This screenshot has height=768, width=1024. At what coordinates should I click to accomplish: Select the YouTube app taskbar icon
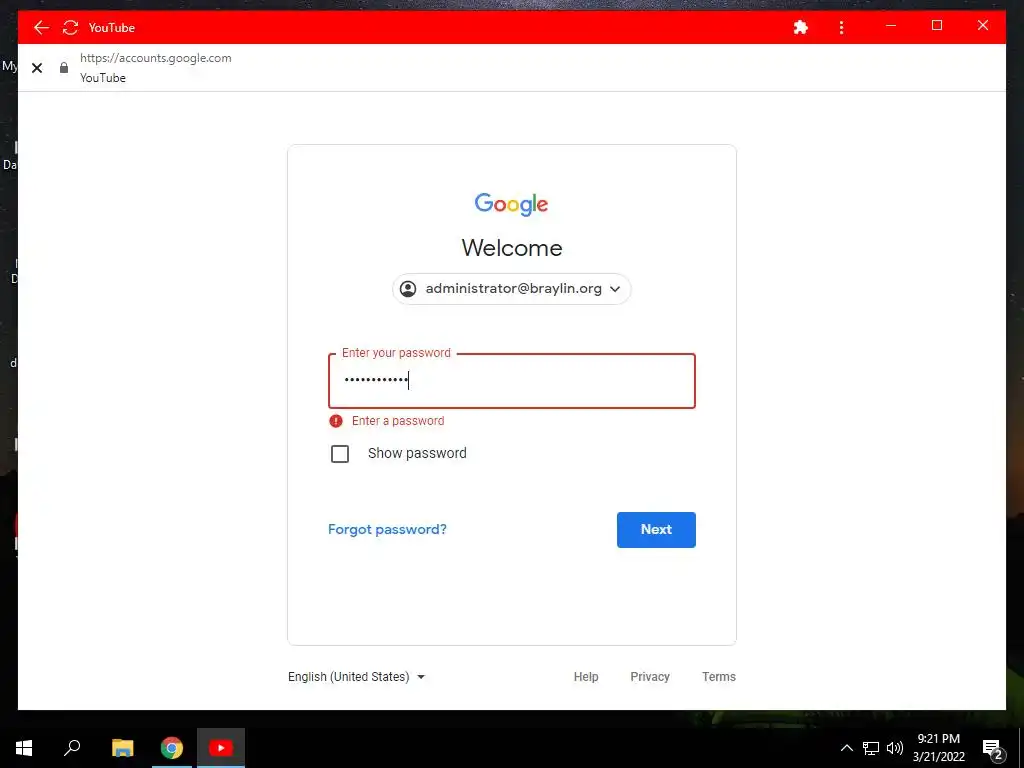click(221, 748)
